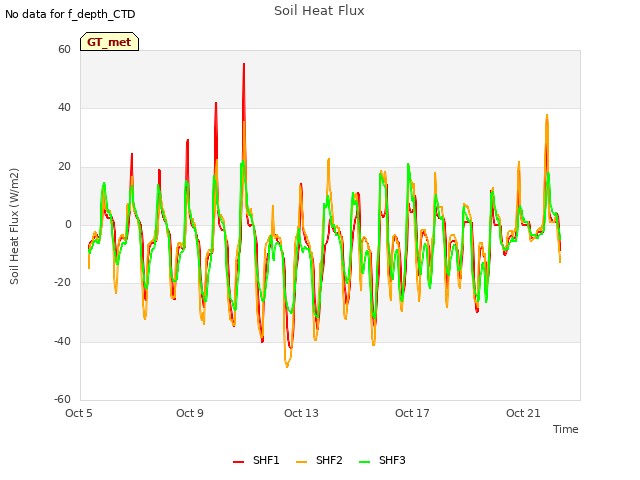Click the Oct 5 x-axis label

(x=79, y=413)
